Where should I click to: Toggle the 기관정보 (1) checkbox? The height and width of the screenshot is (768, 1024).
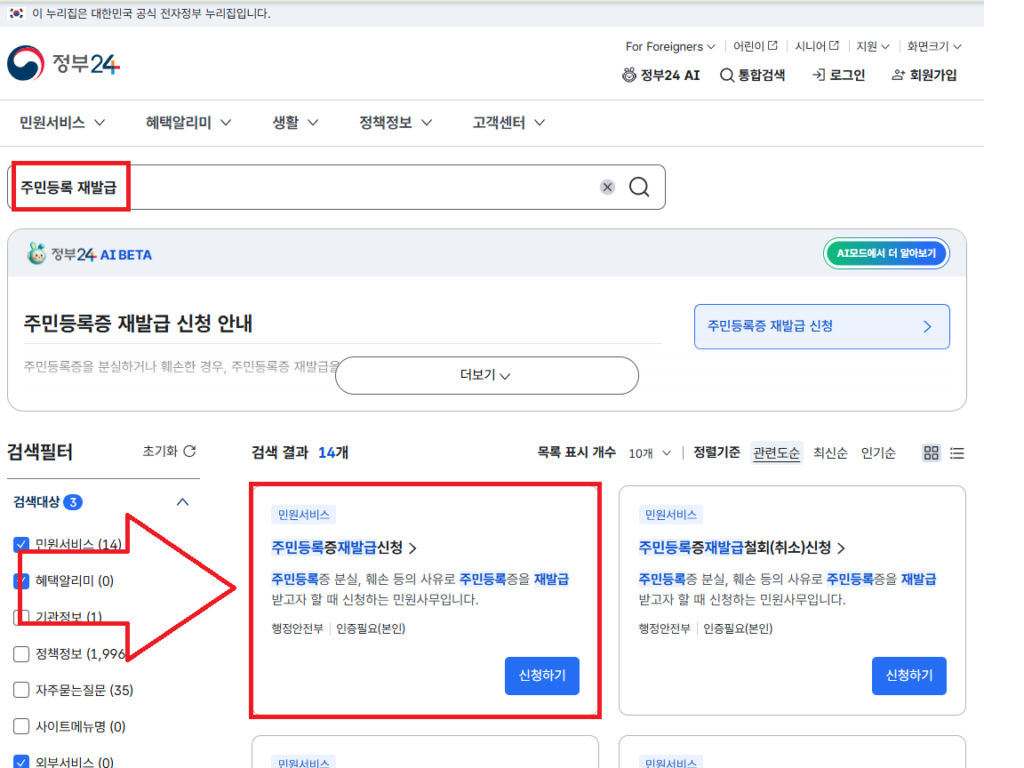(x=21, y=617)
